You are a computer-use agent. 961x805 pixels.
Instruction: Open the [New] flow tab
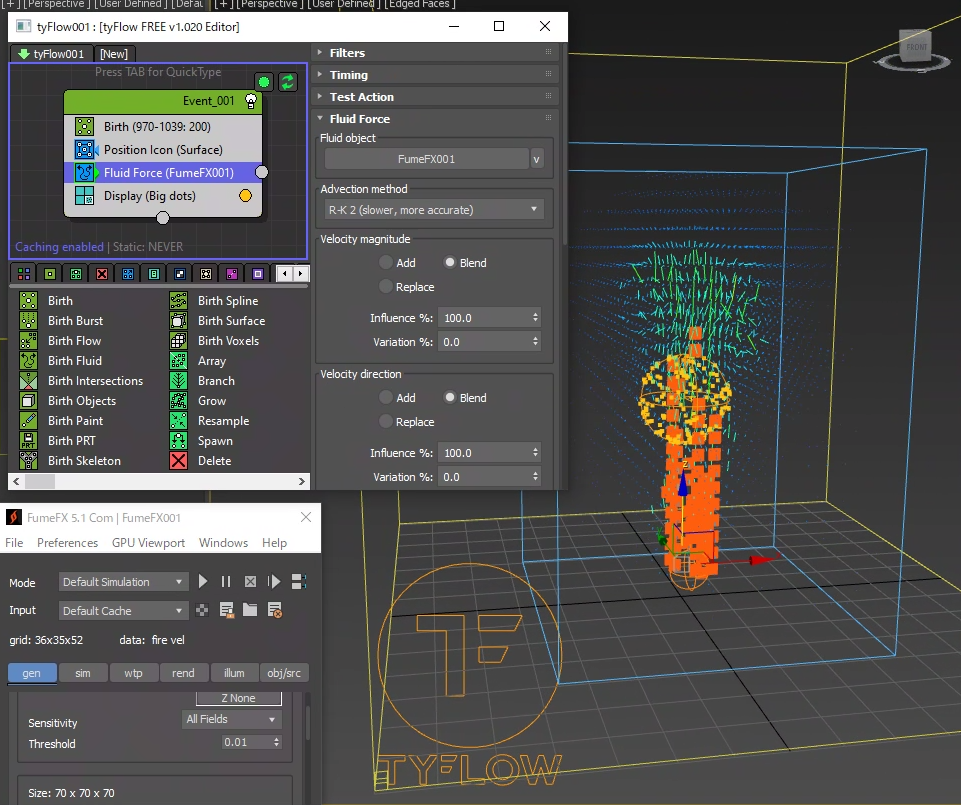point(114,54)
